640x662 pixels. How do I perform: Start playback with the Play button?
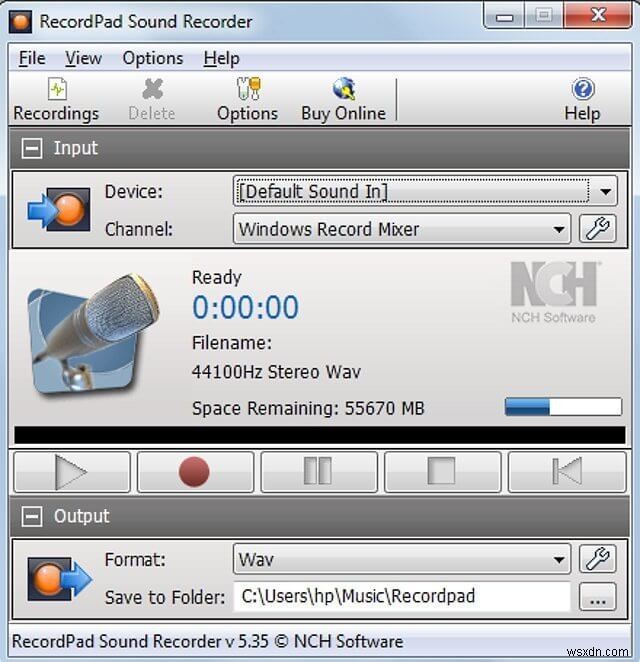72,472
